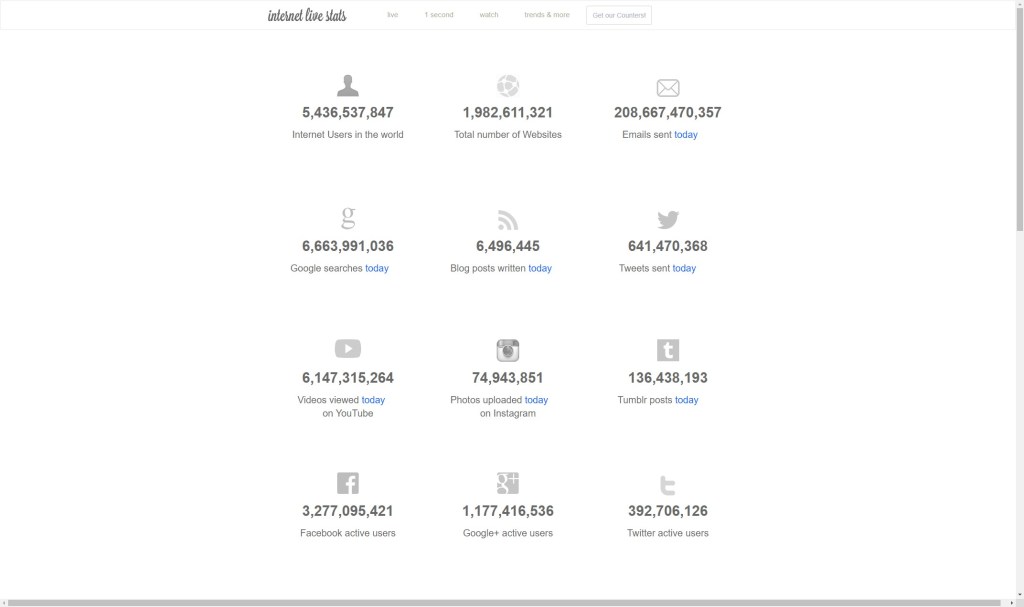
Task: Select the Facebook active users icon
Action: tap(348, 482)
